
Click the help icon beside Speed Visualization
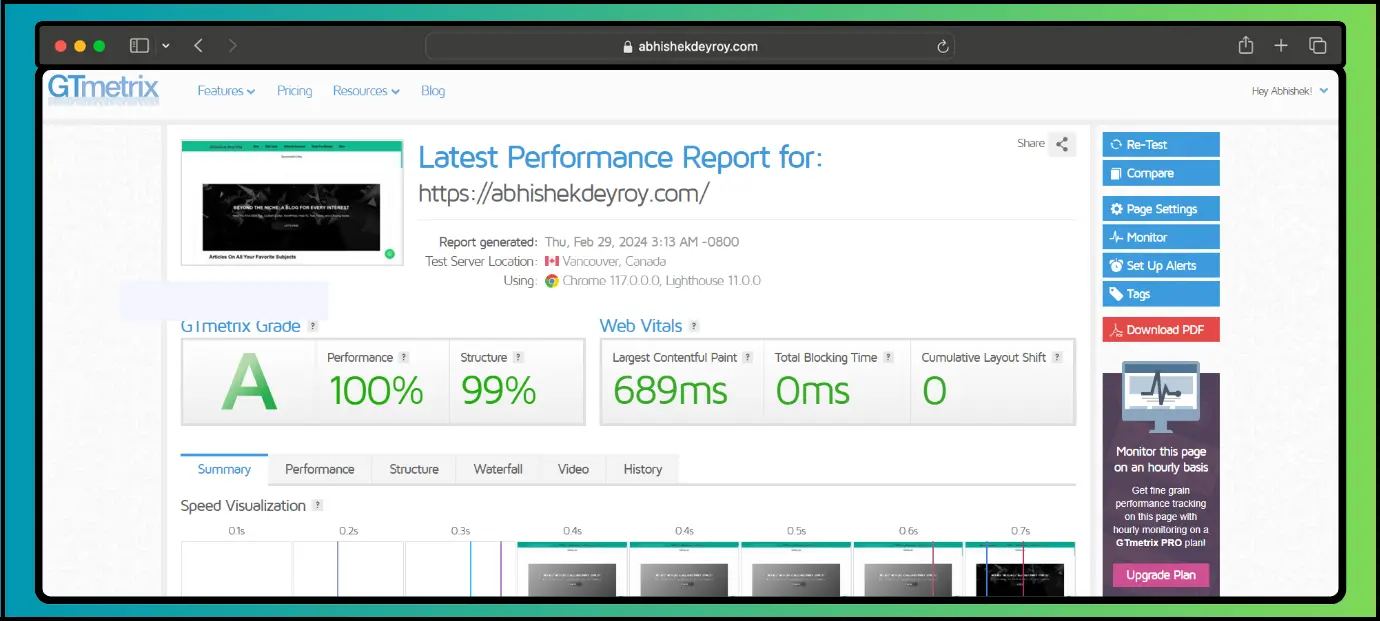pos(317,506)
